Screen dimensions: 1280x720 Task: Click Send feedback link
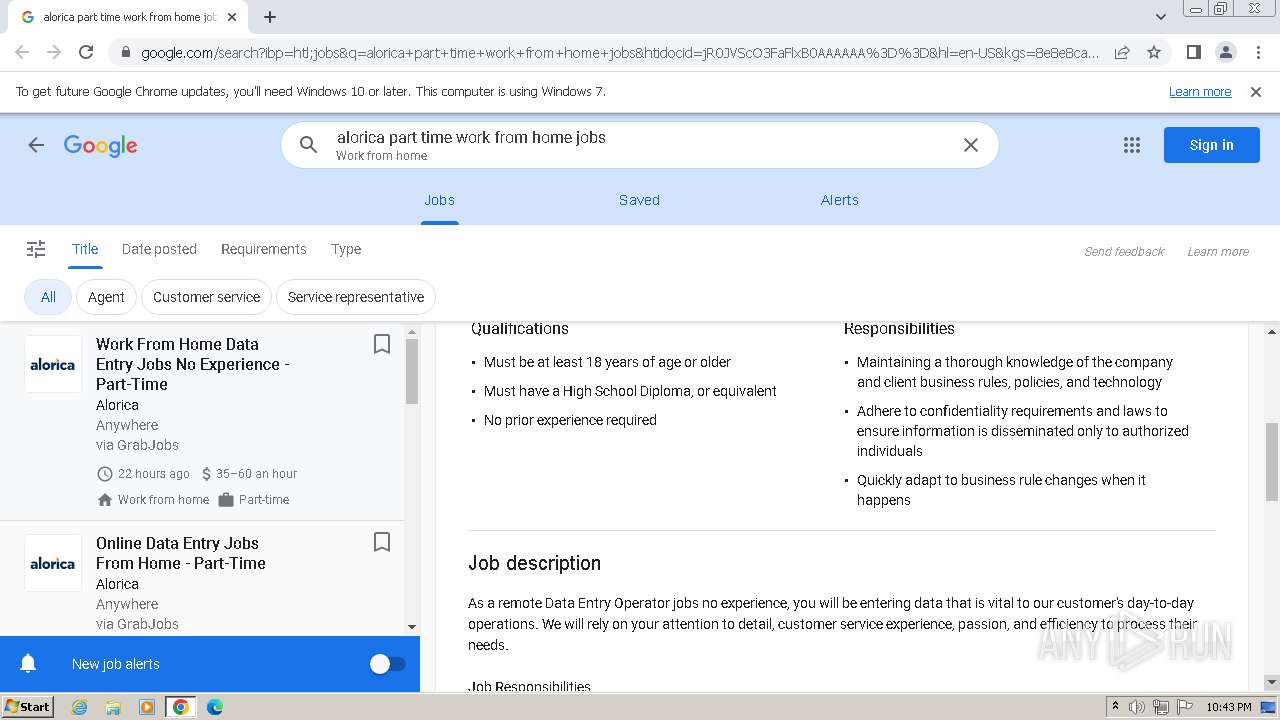point(1124,252)
